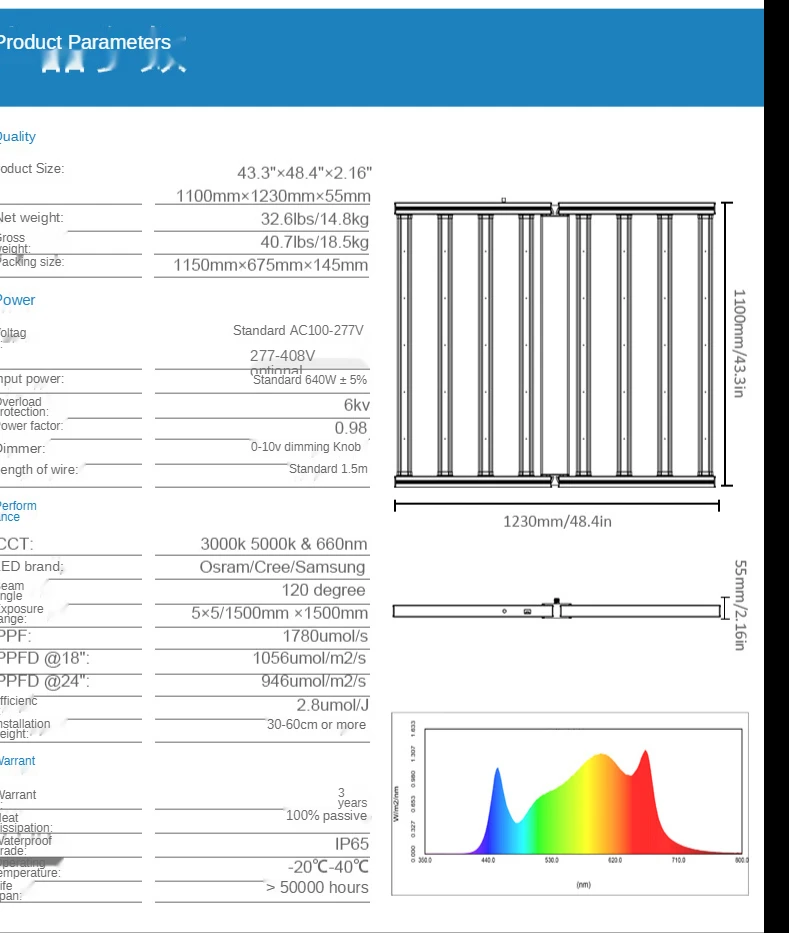Click the CCT label

pos(17,544)
